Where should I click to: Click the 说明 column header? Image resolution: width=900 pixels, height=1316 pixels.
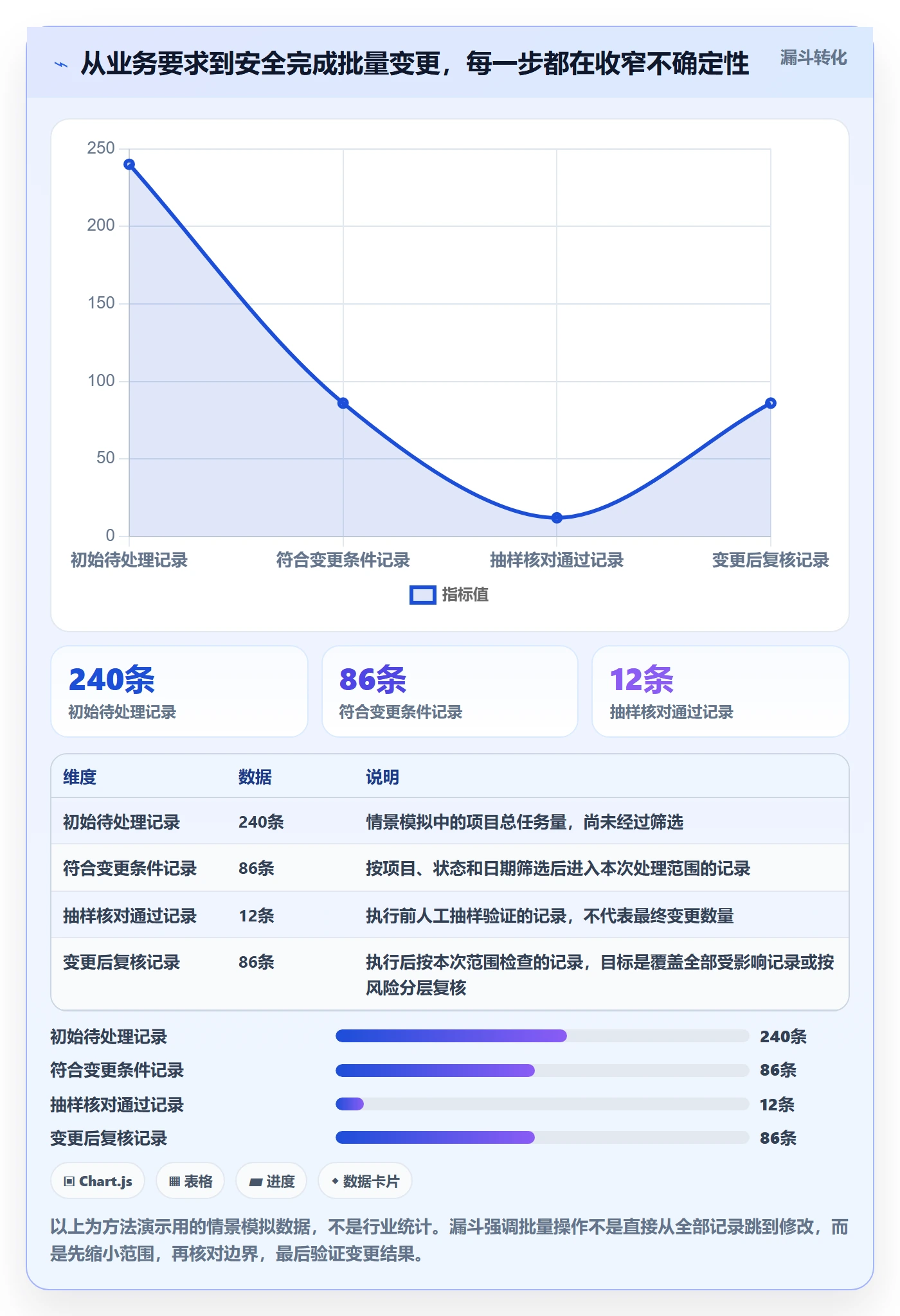pyautogui.click(x=382, y=777)
